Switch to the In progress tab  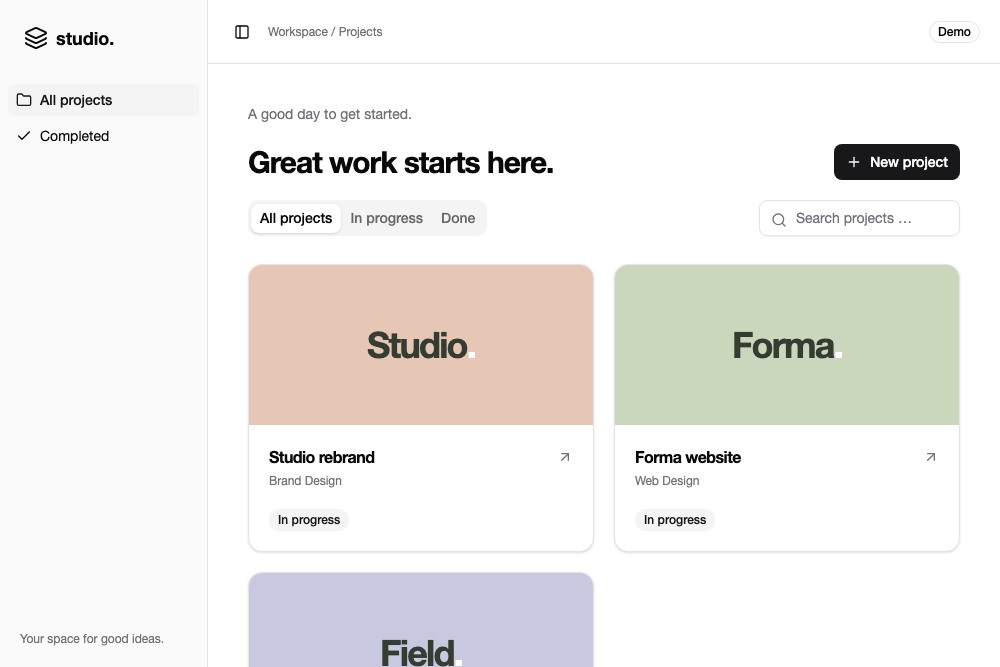386,218
